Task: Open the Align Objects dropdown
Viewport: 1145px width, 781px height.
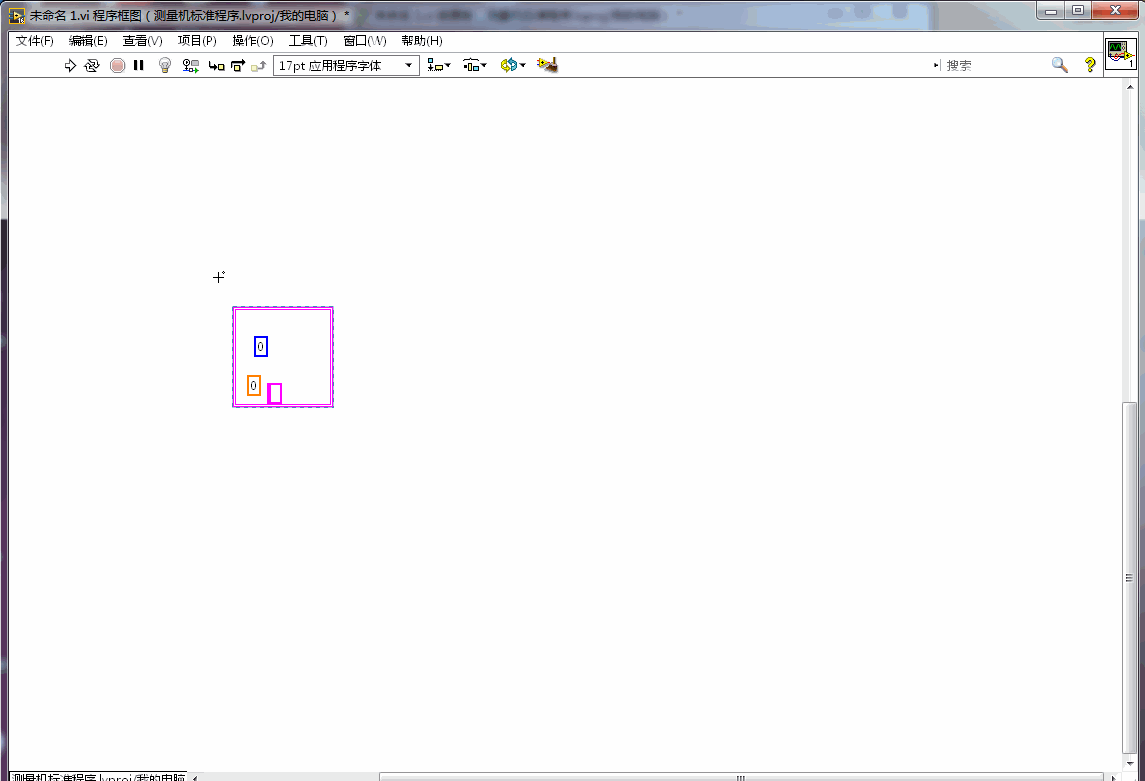Action: 439,66
